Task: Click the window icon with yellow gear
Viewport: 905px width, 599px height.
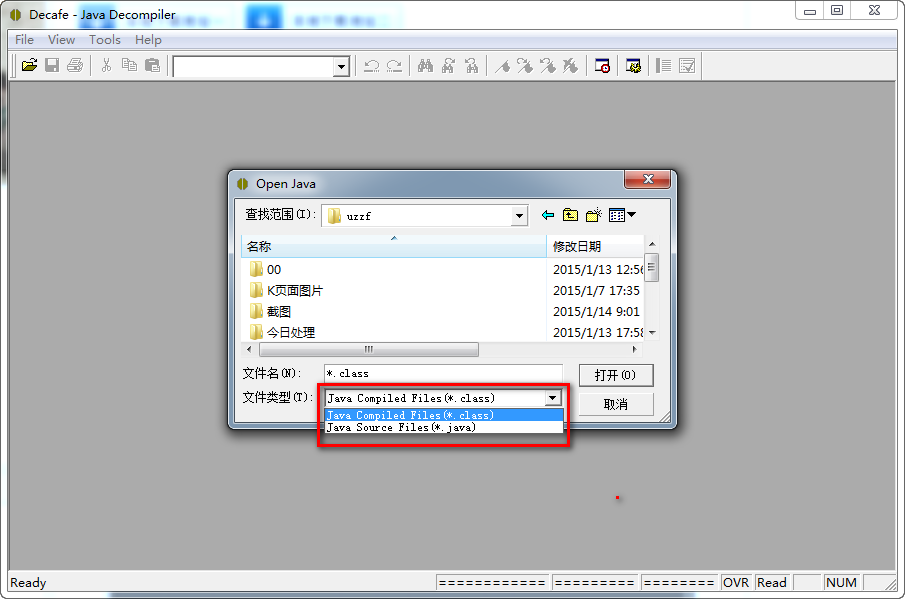Action: (633, 66)
